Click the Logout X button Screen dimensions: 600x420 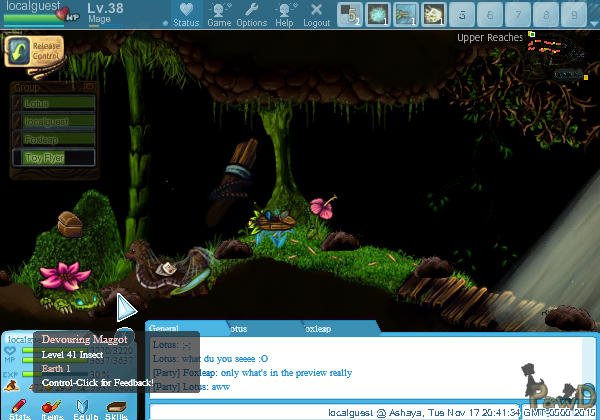coord(316,15)
